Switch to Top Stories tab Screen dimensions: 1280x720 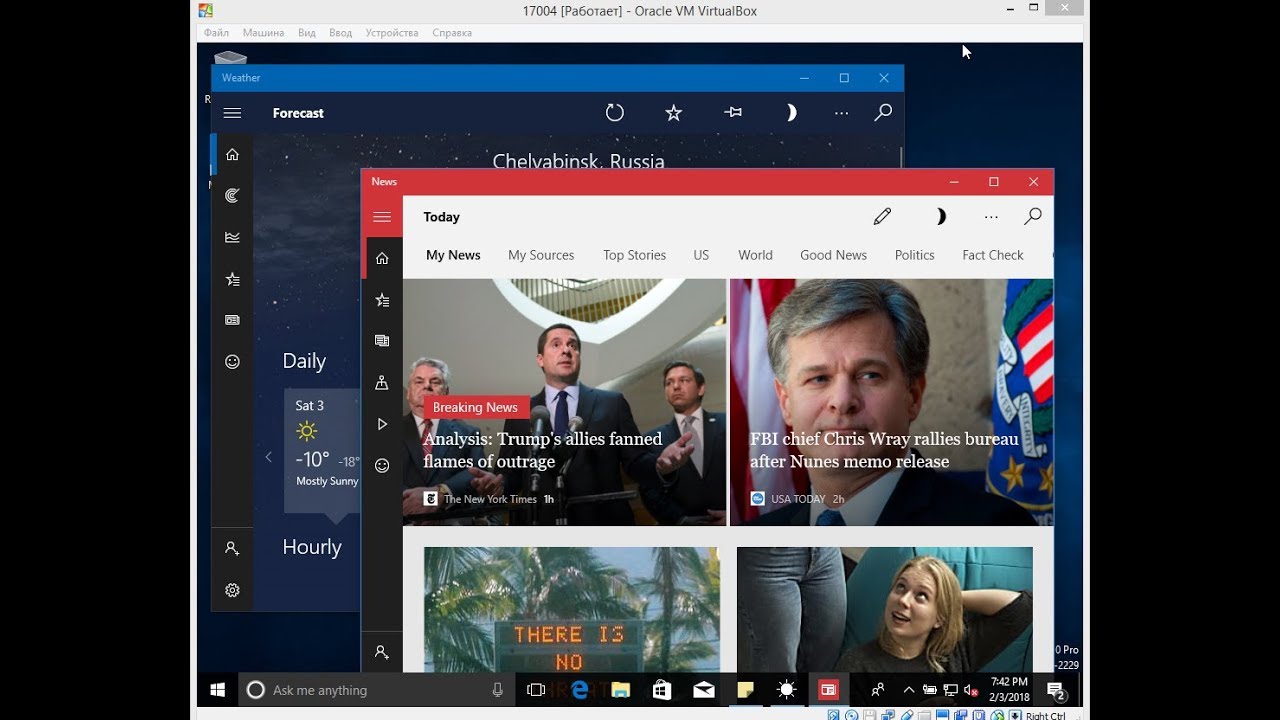click(634, 255)
